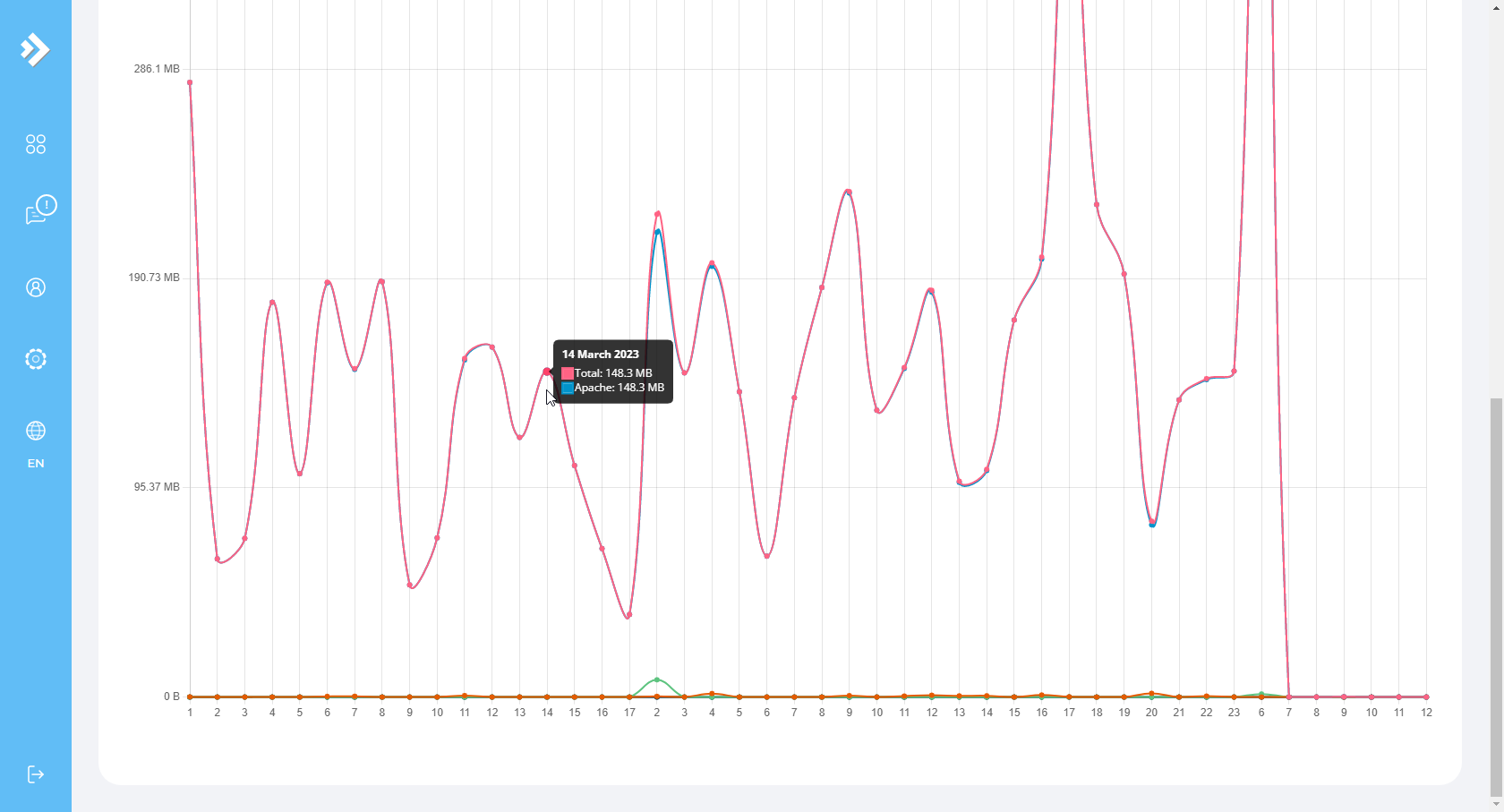Open the dashboard four-circles icon
1504x812 pixels.
(36, 144)
